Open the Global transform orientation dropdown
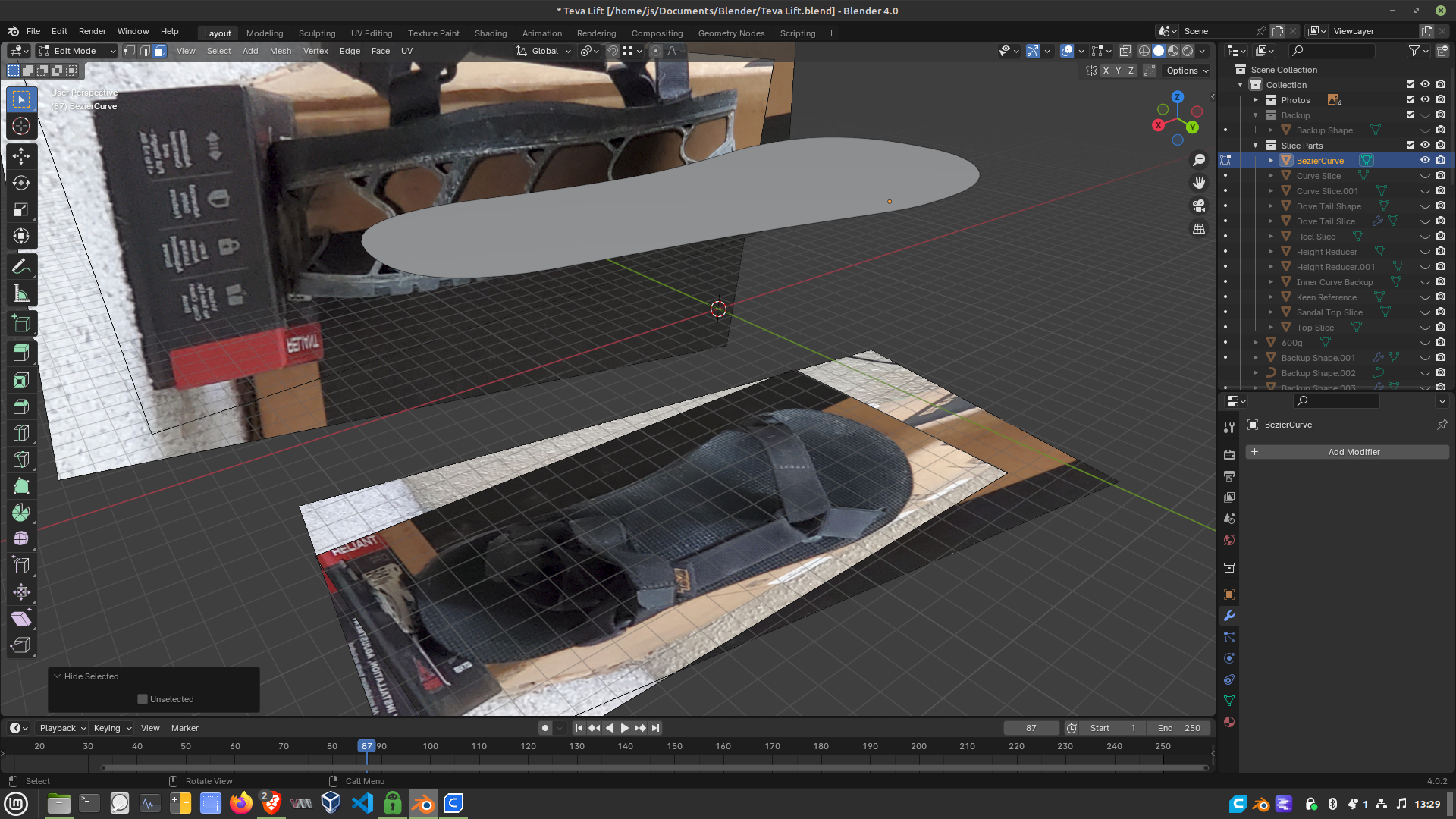Image resolution: width=1456 pixels, height=819 pixels. pos(544,51)
